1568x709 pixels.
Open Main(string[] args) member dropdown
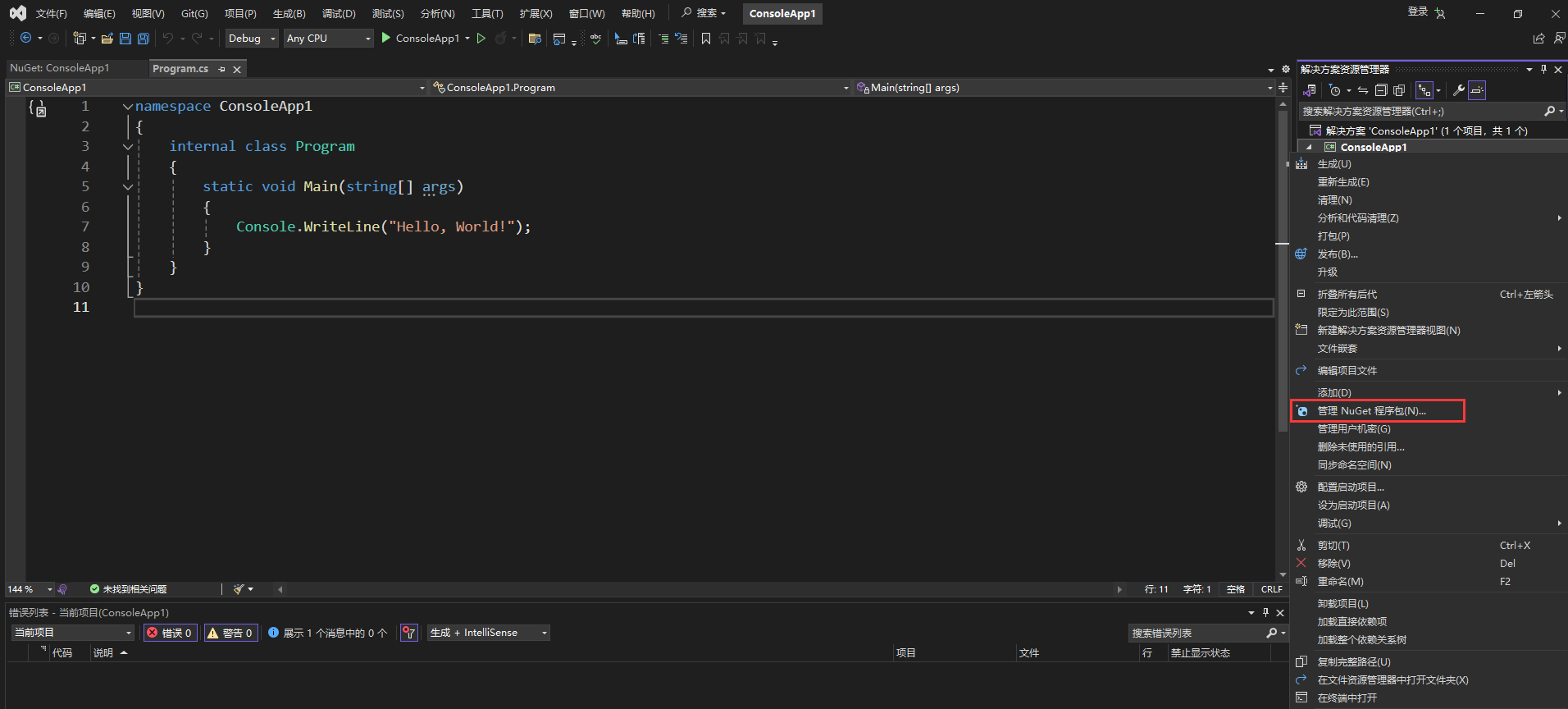1064,87
